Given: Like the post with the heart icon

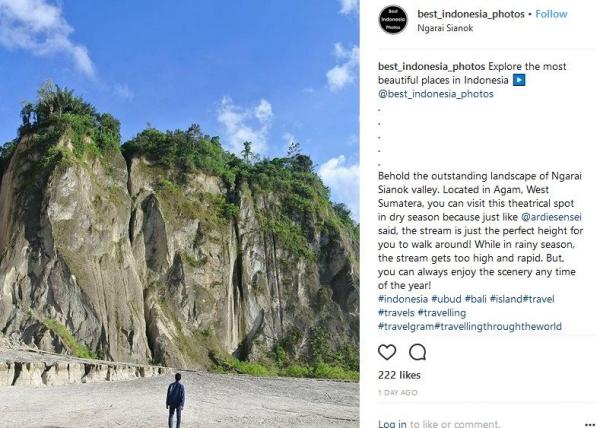Looking at the screenshot, I should point(387,352).
